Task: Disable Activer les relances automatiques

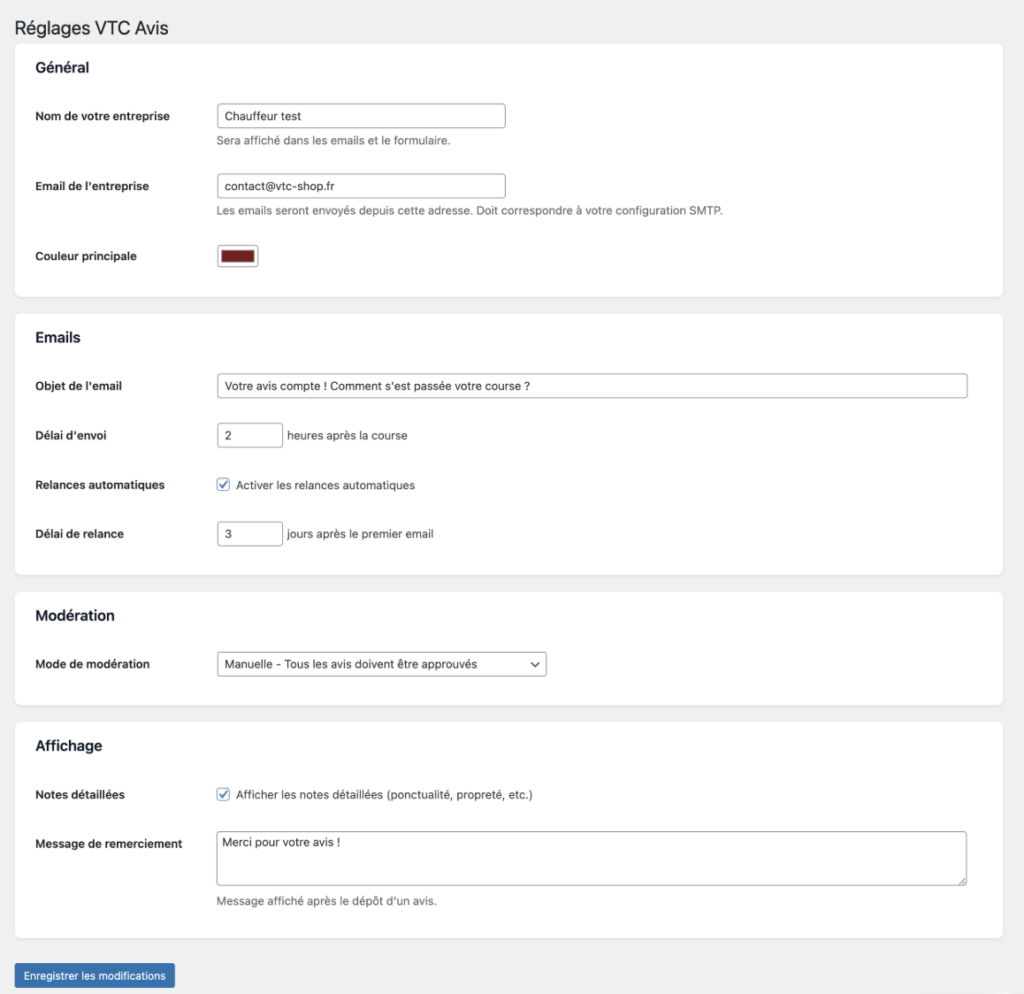Action: [222, 484]
